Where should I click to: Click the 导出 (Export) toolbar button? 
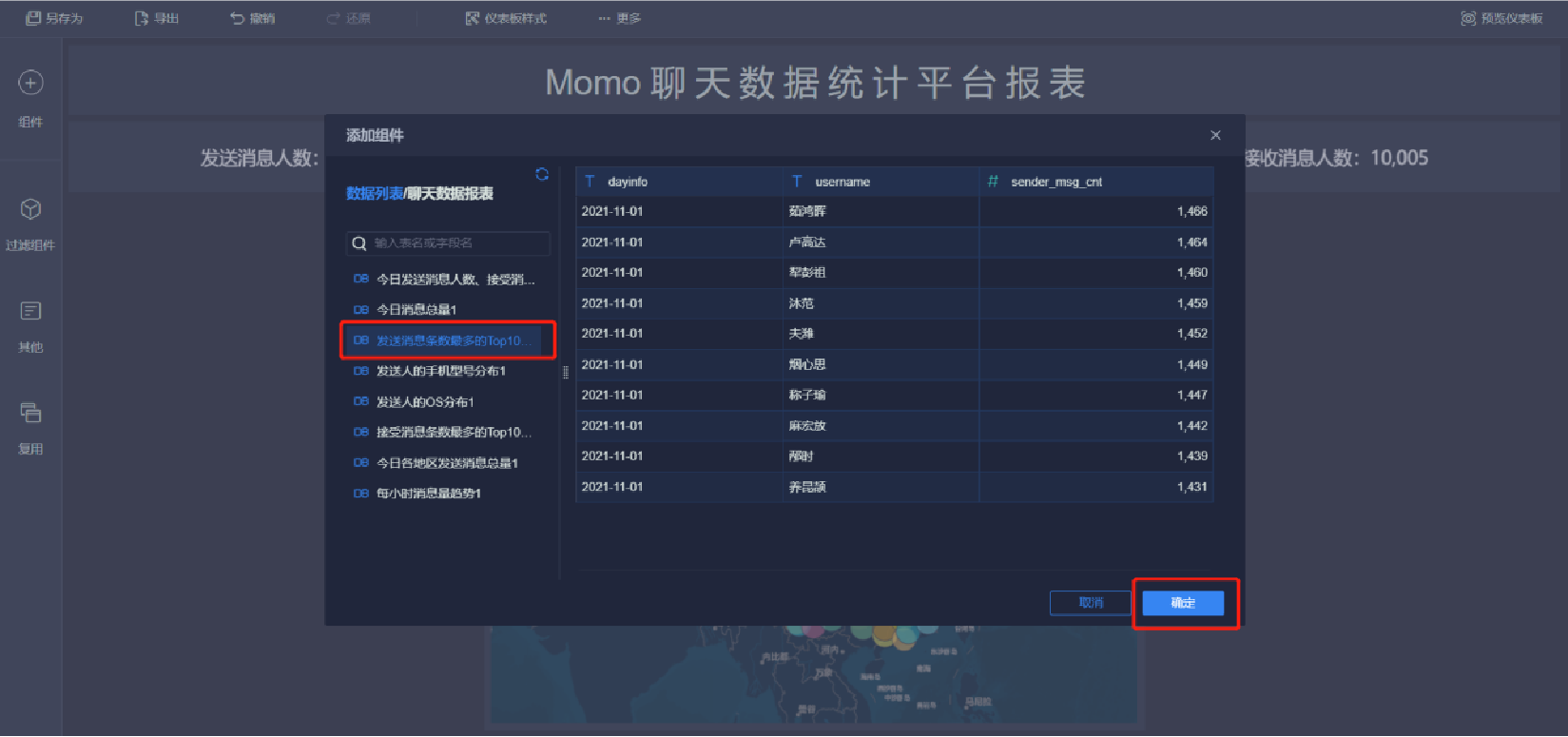[157, 18]
